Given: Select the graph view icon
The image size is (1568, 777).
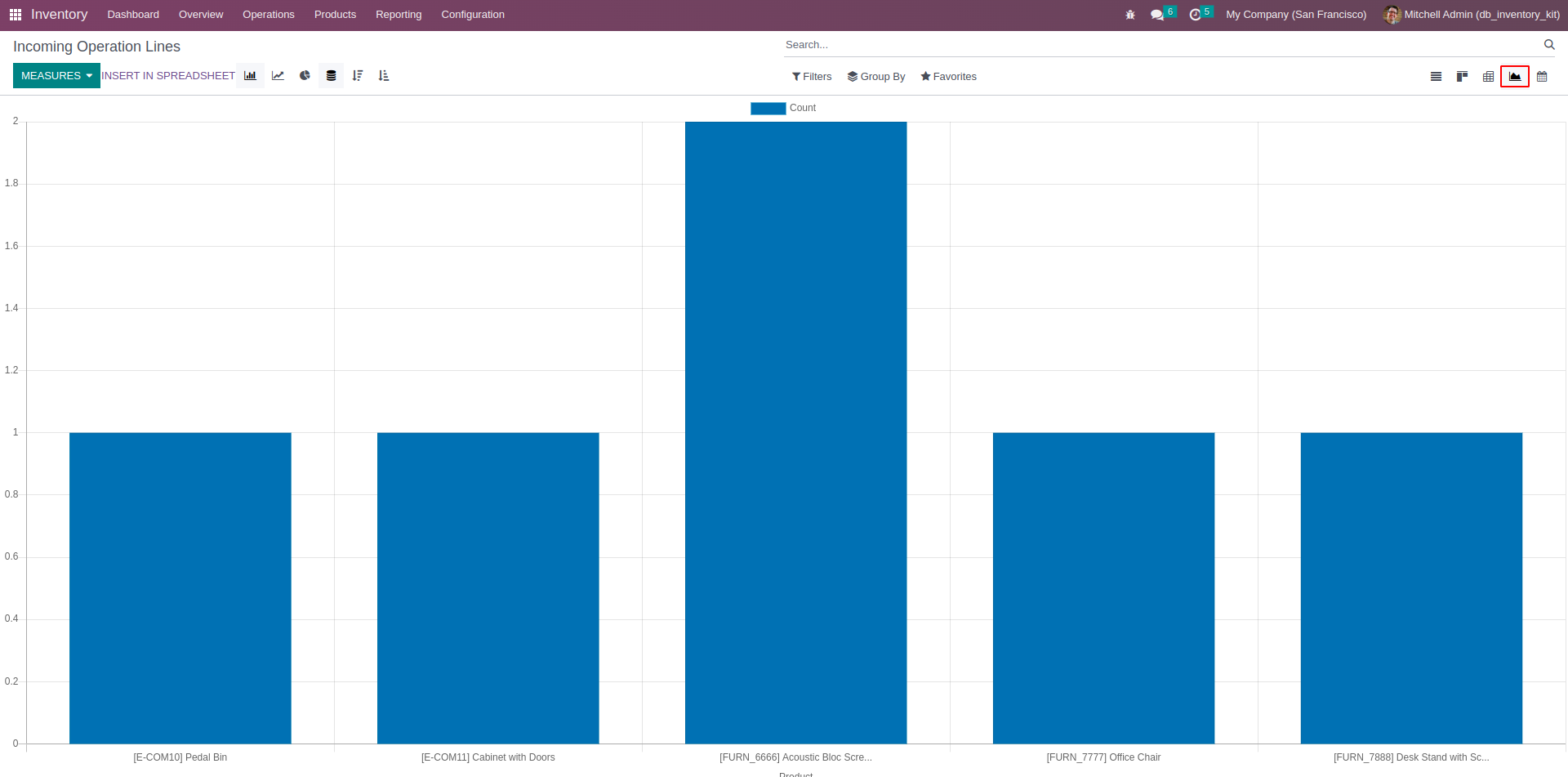Looking at the screenshot, I should click(1515, 77).
